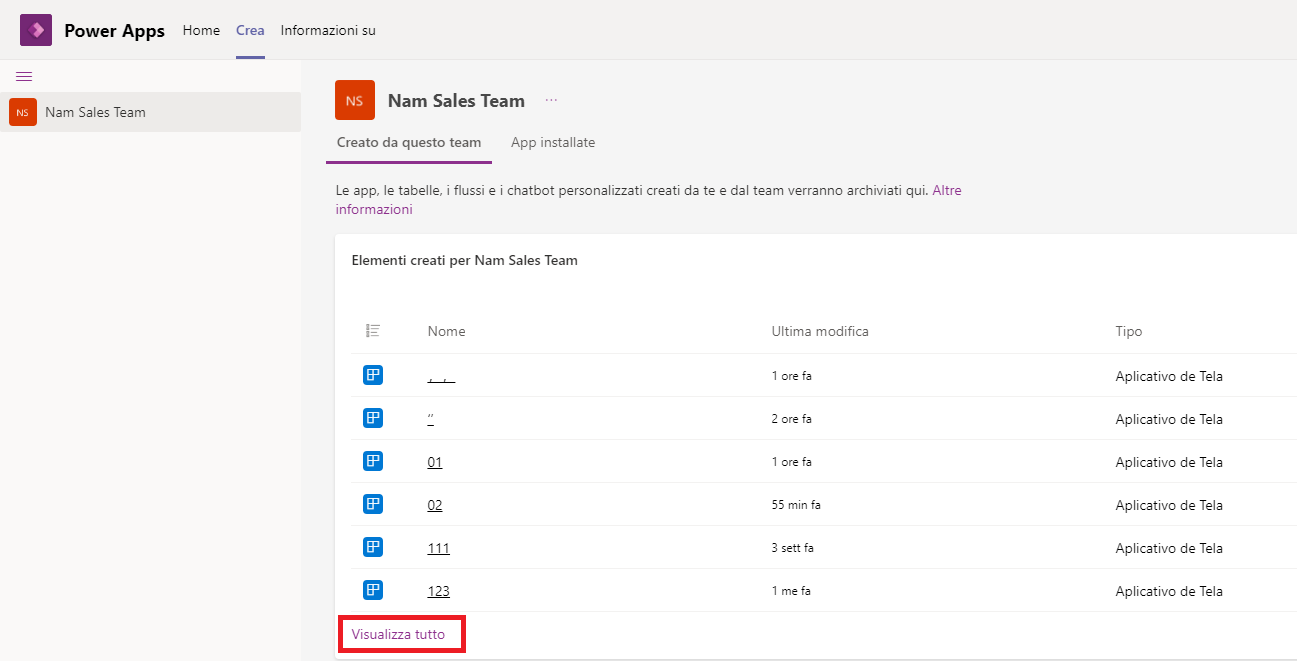Open the app modified 2 ore fa
The height and width of the screenshot is (661, 1297).
(430, 419)
